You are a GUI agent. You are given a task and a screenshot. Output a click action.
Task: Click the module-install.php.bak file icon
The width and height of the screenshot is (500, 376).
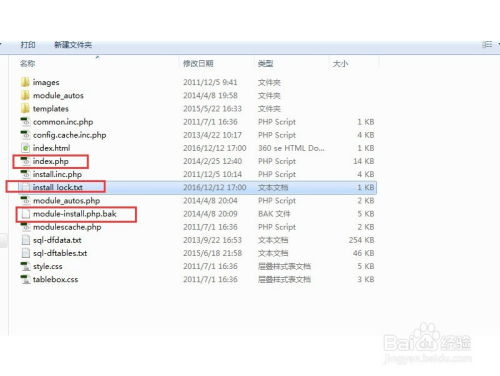point(25,214)
